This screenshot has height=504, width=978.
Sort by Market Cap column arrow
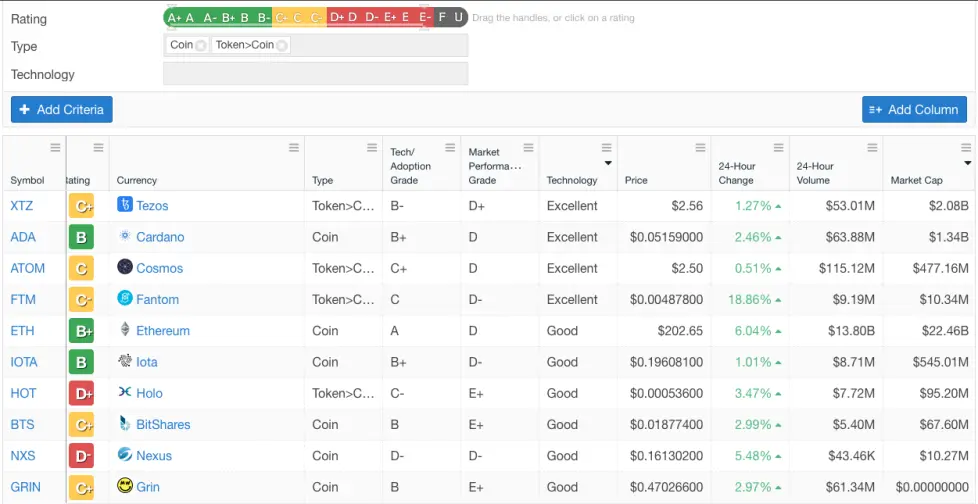coord(967,163)
